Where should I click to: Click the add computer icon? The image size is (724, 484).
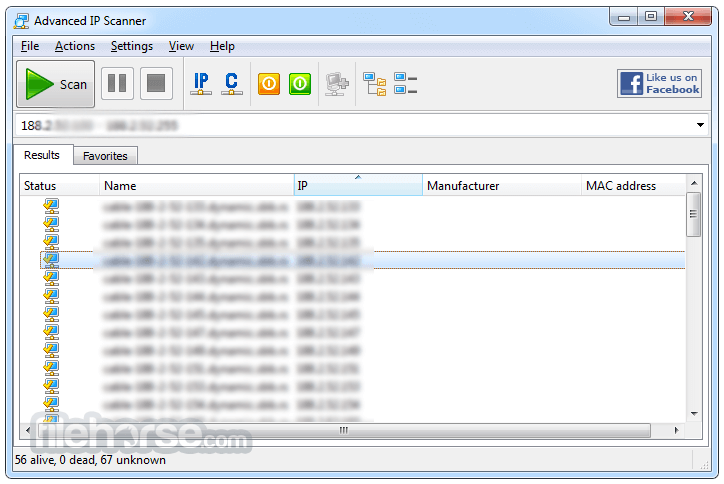click(337, 84)
